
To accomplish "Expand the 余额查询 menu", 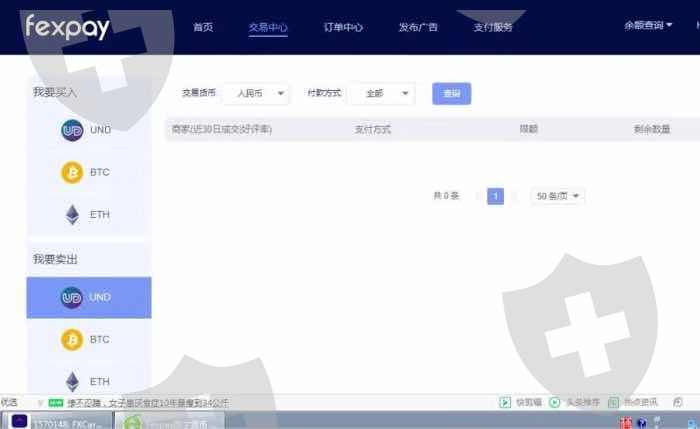I will click(x=648, y=26).
